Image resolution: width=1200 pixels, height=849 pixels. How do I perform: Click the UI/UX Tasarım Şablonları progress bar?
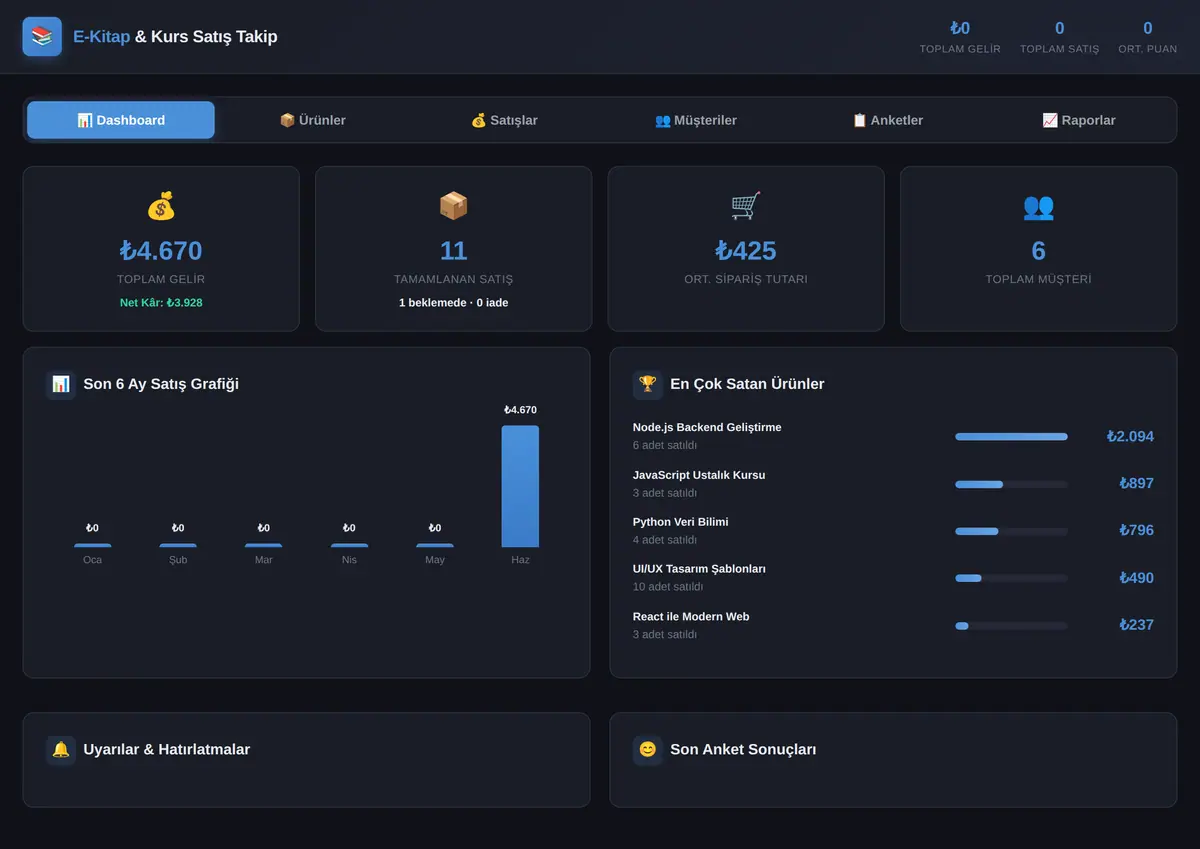click(x=1011, y=578)
